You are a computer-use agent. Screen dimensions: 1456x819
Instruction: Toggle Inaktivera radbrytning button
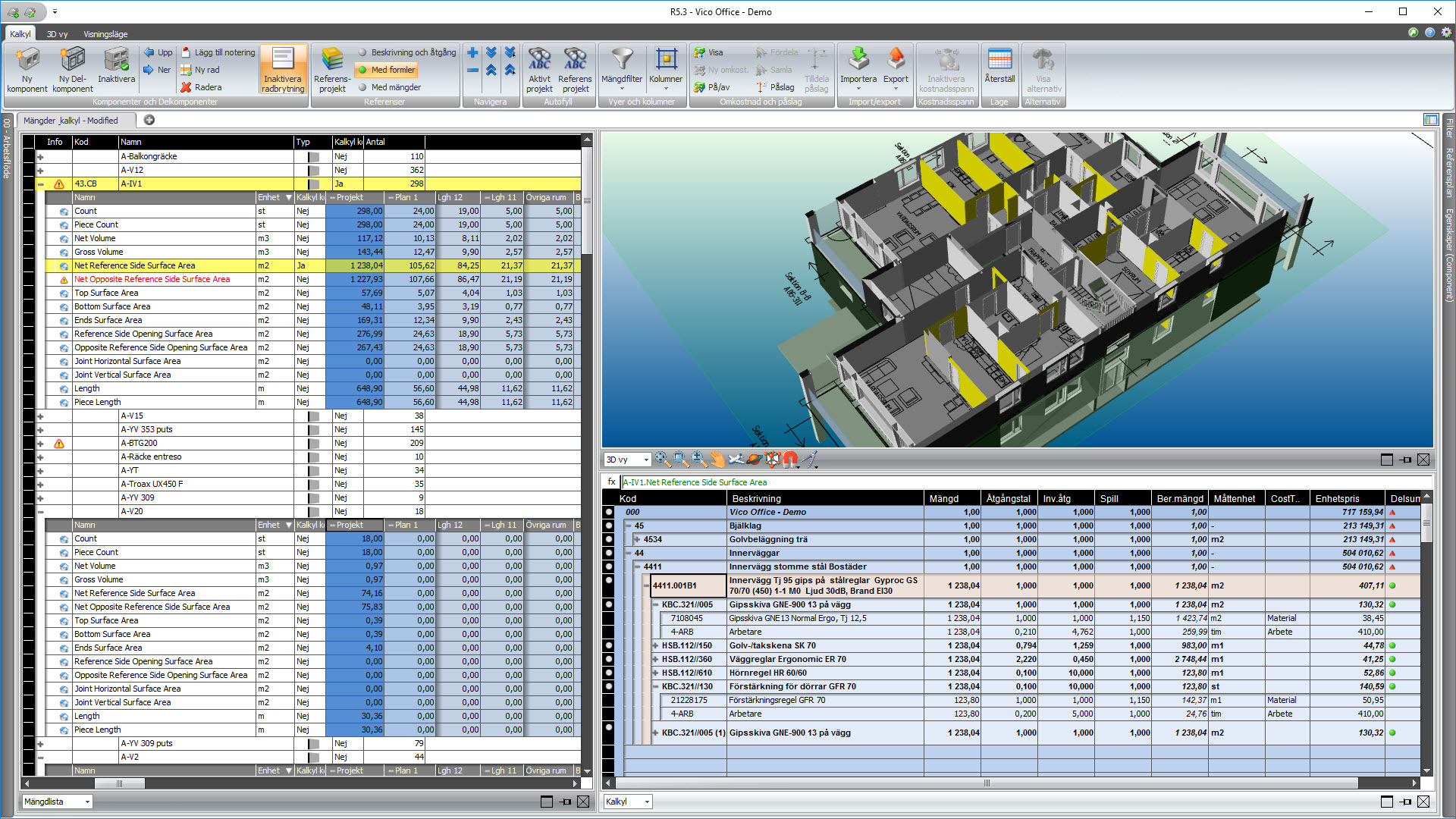283,69
